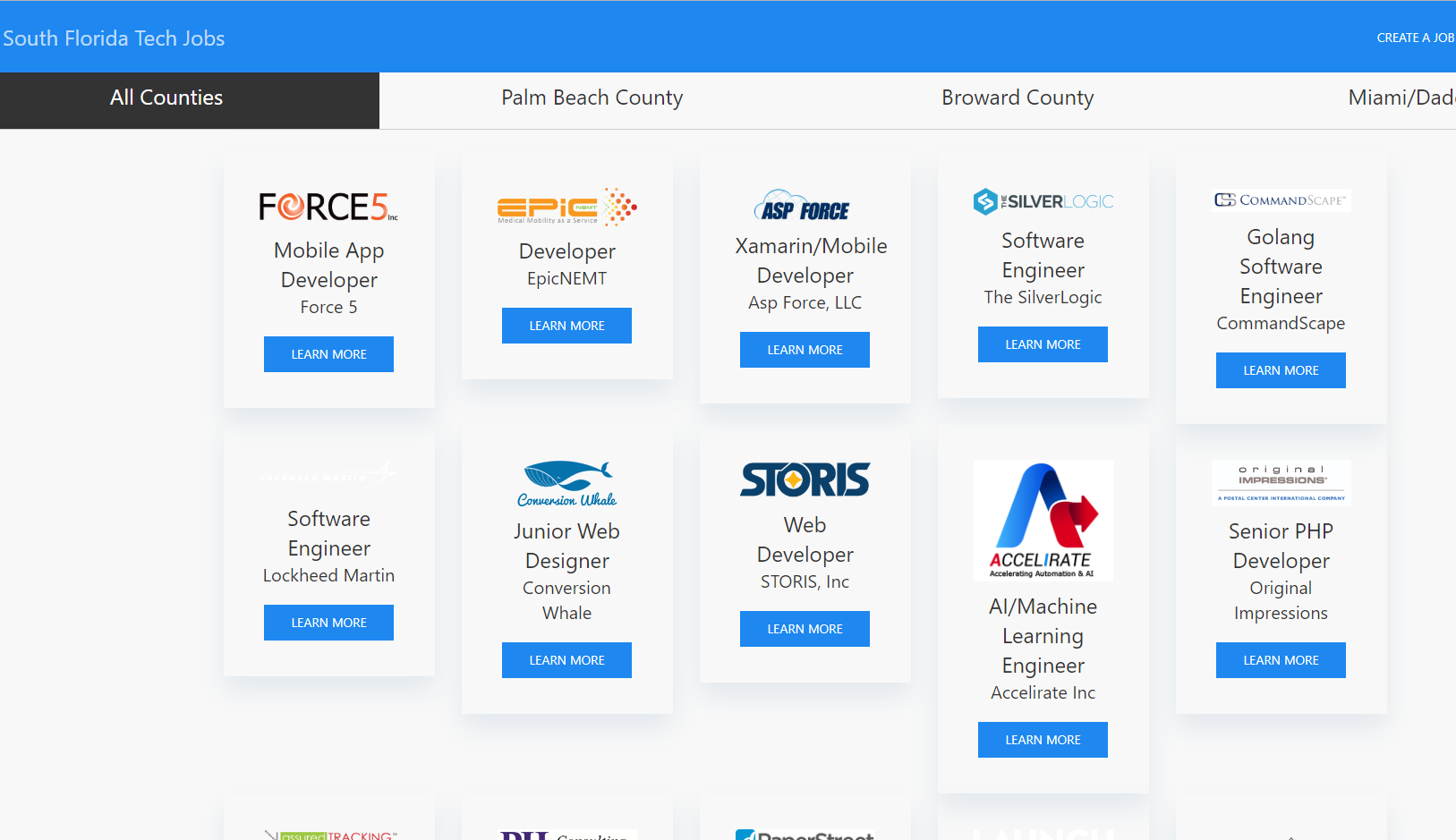This screenshot has width=1456, height=840.
Task: Click the Original Impressions company name text
Action: coord(1281,600)
